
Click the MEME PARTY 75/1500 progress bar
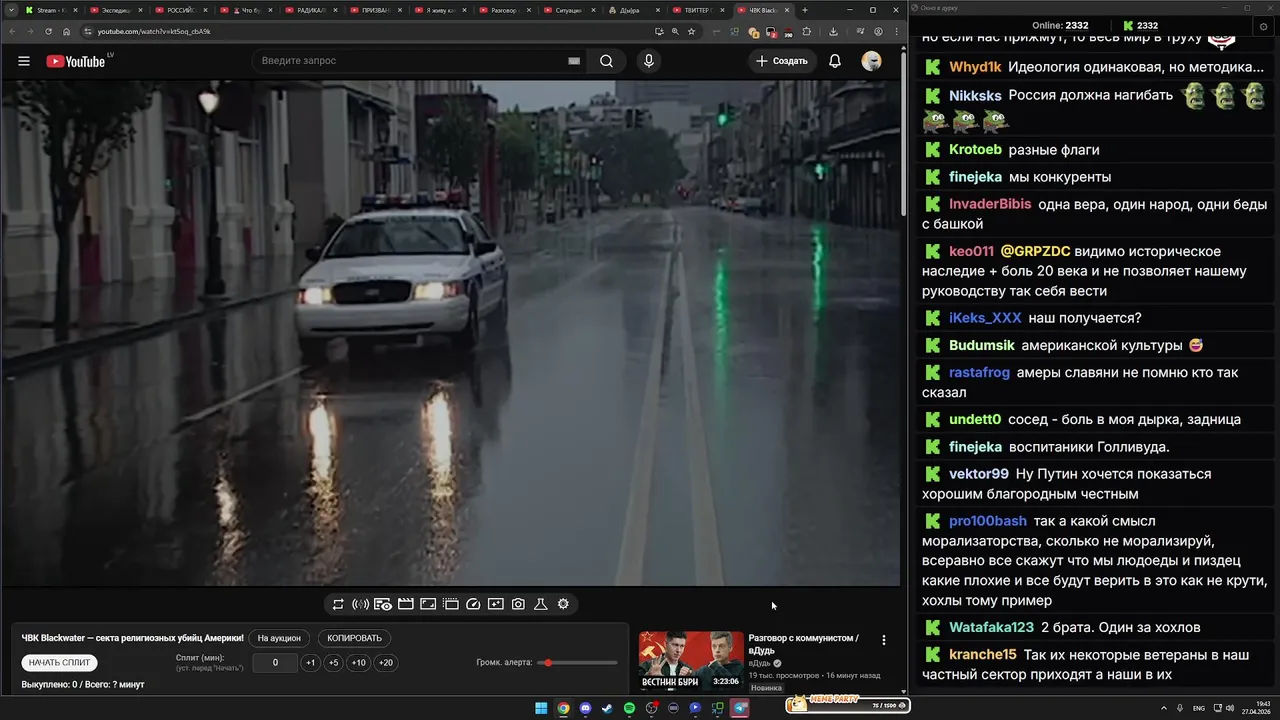(848, 705)
